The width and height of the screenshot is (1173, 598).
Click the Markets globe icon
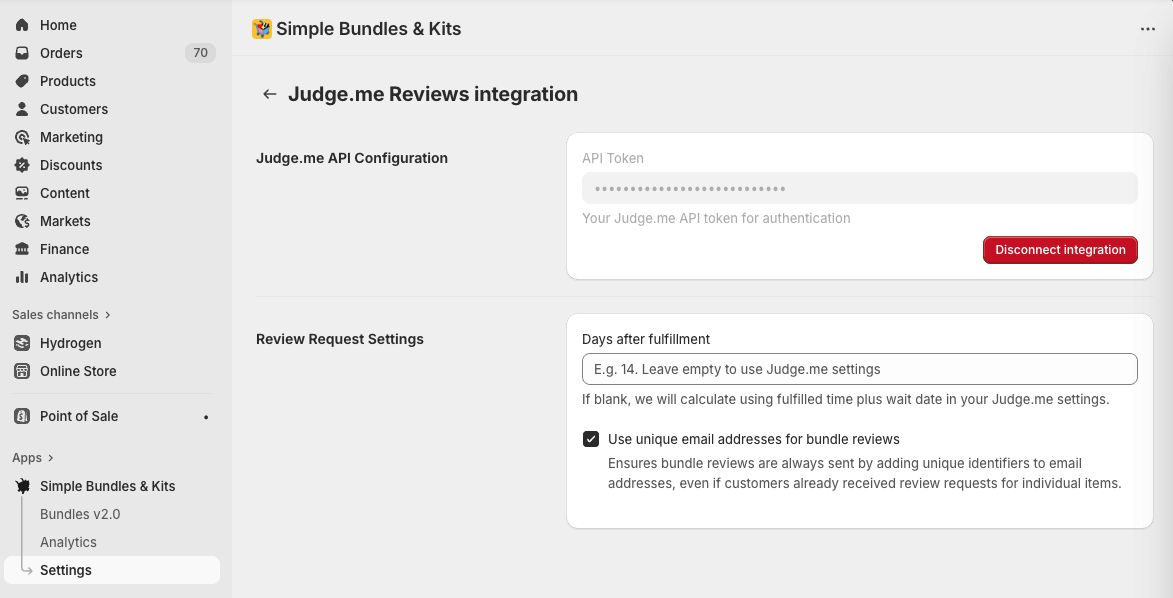(22, 222)
